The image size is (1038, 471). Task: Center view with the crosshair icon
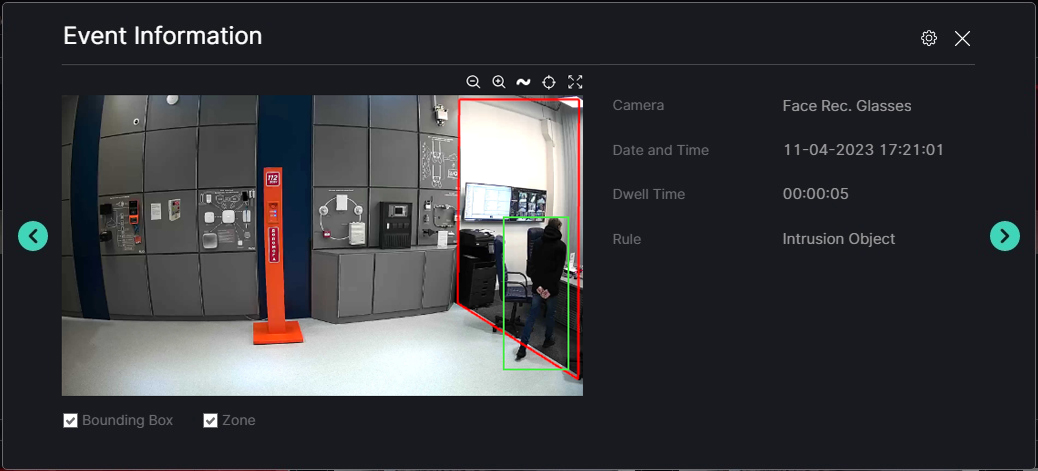click(x=549, y=81)
